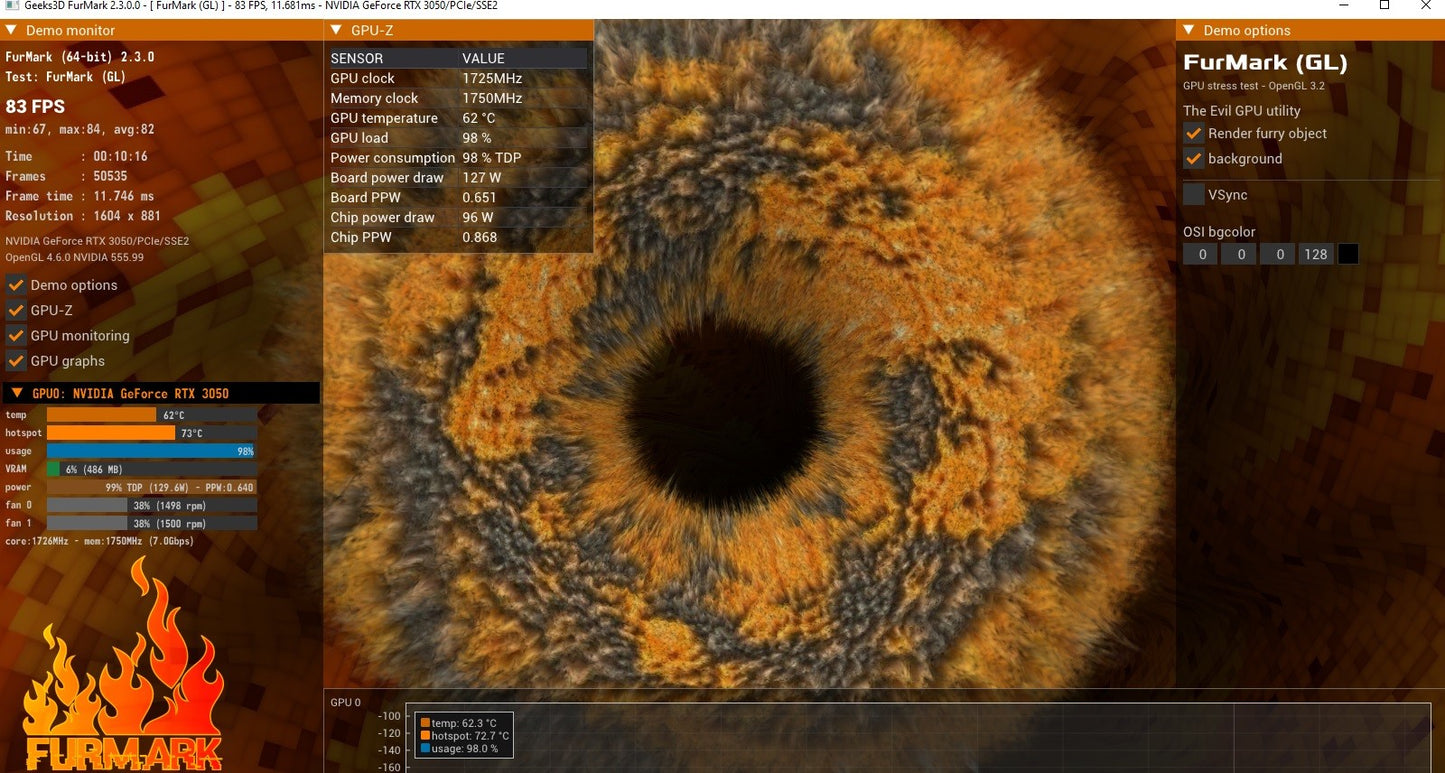This screenshot has width=1445, height=773.
Task: Click the third OSI bgcolor value field
Action: point(1278,254)
